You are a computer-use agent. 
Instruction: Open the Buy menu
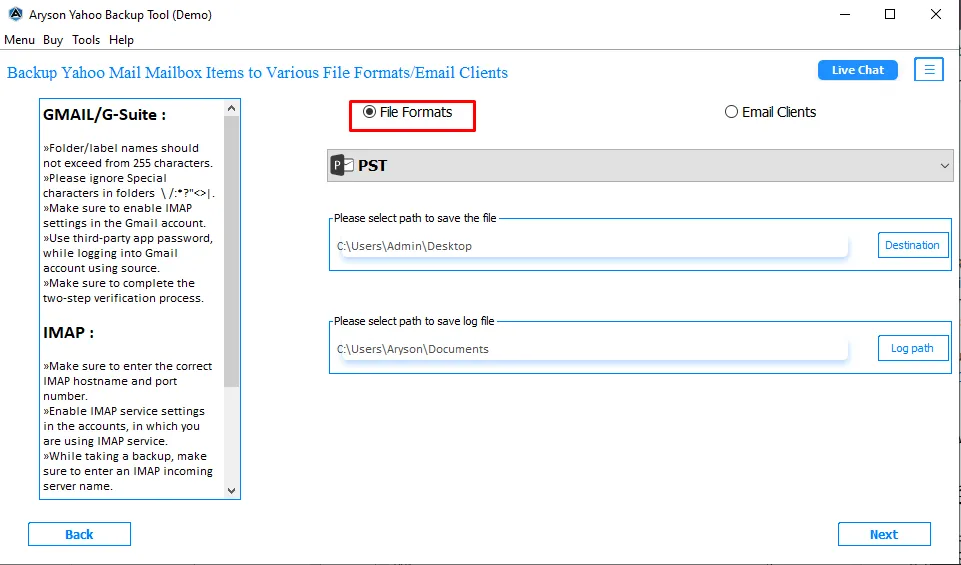(x=53, y=40)
